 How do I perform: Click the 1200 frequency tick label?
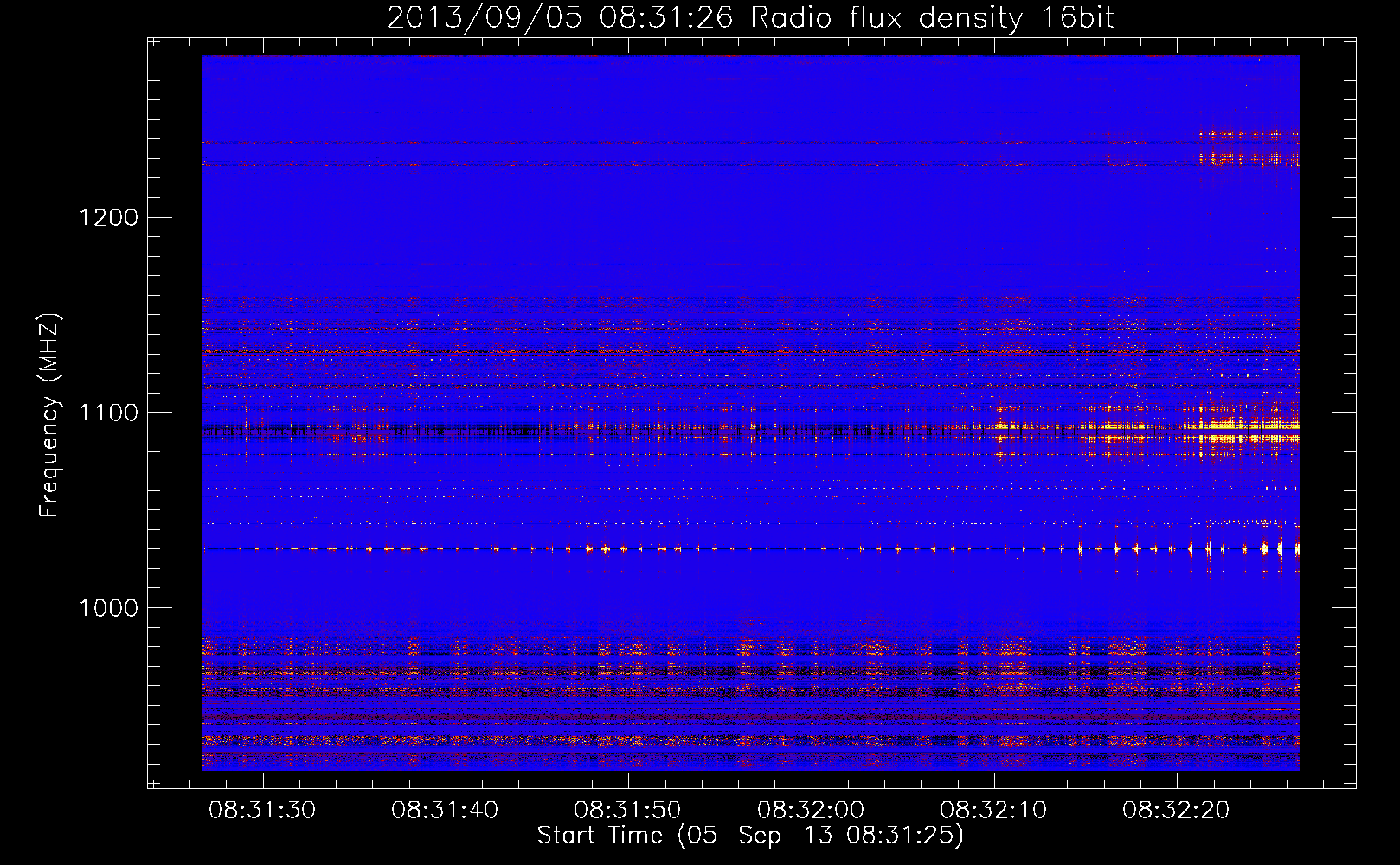click(109, 217)
